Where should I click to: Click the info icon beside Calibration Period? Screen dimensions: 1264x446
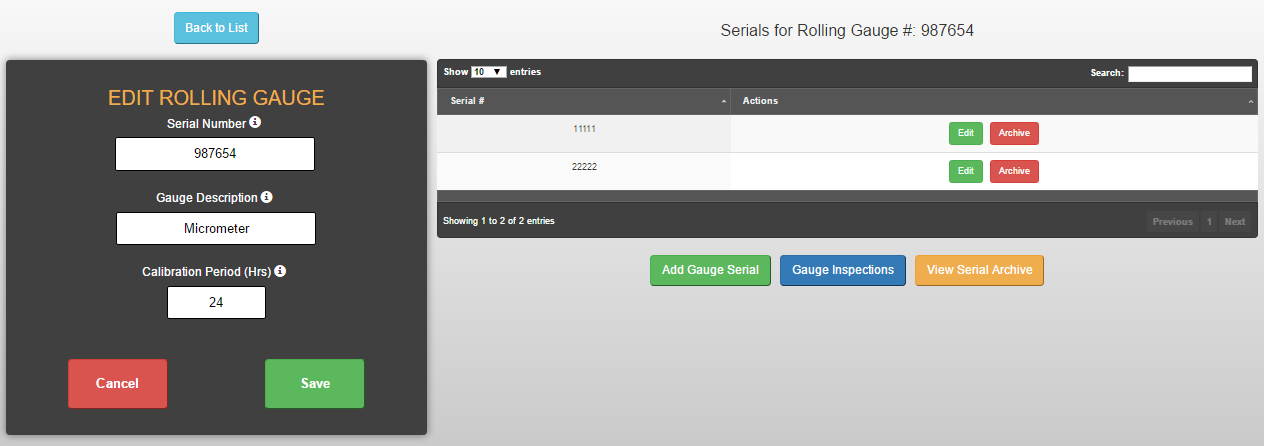[x=280, y=270]
